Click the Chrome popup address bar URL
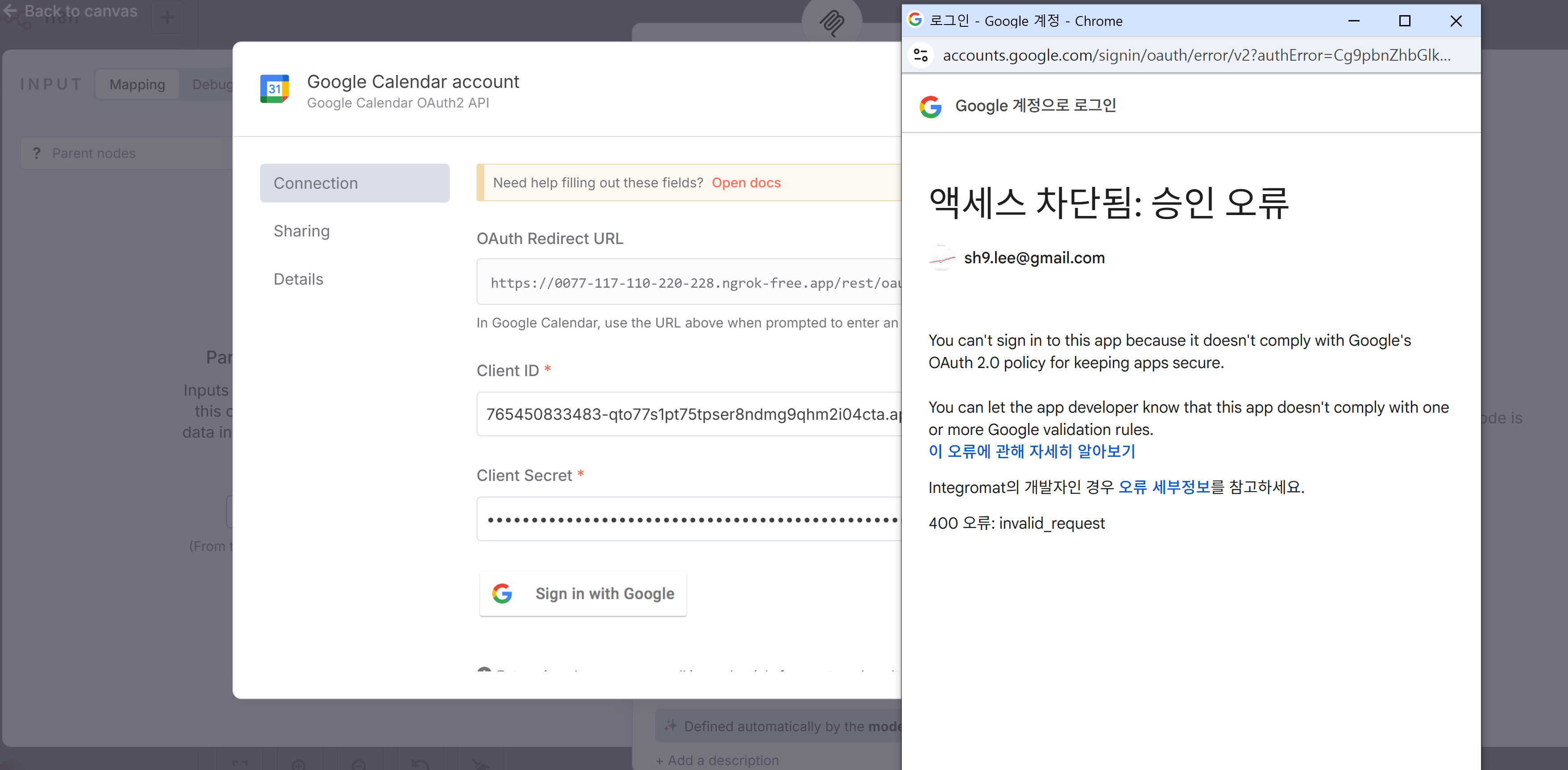 click(x=1196, y=55)
